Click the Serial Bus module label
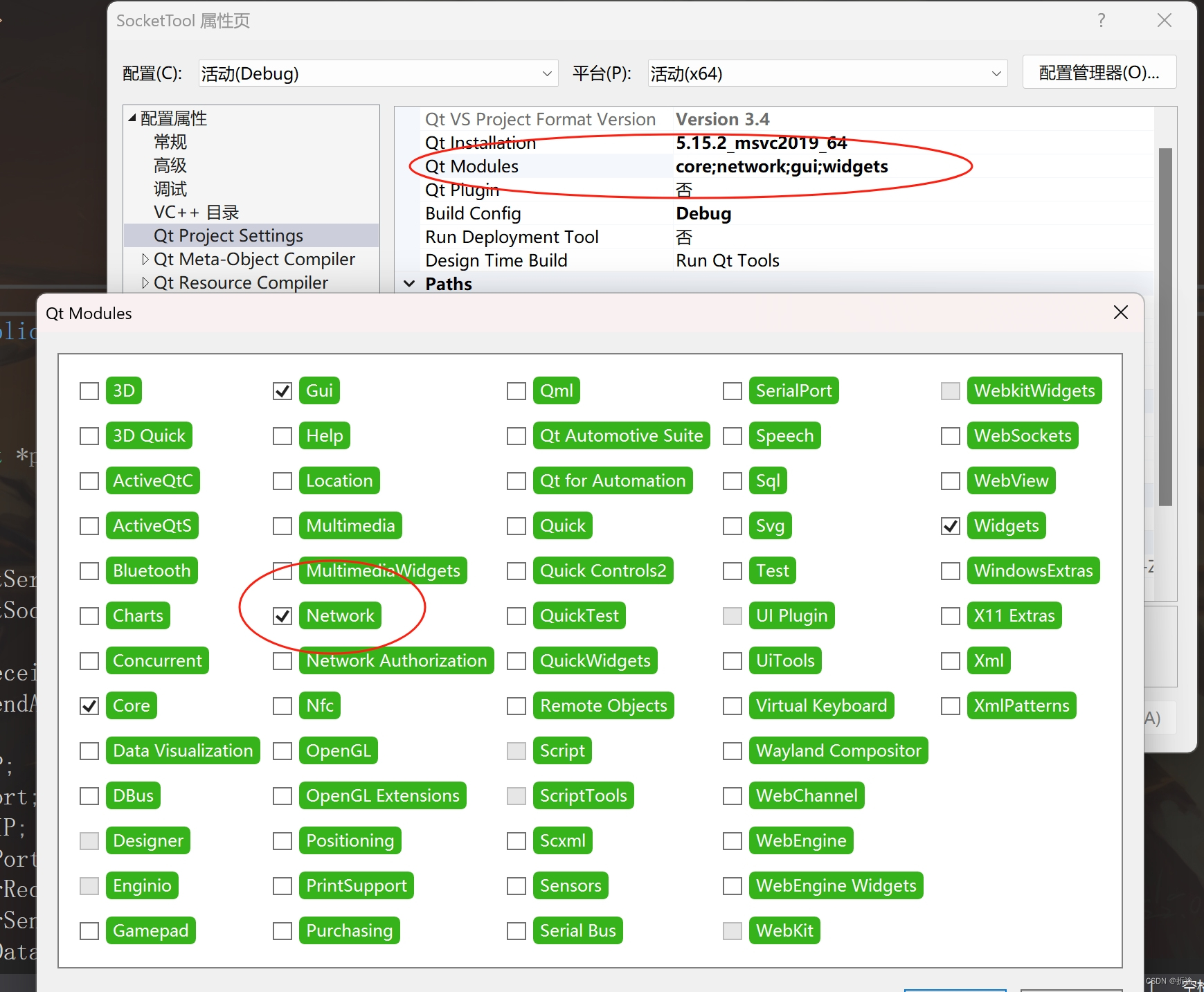Screen dimensions: 1204x992 [x=578, y=930]
